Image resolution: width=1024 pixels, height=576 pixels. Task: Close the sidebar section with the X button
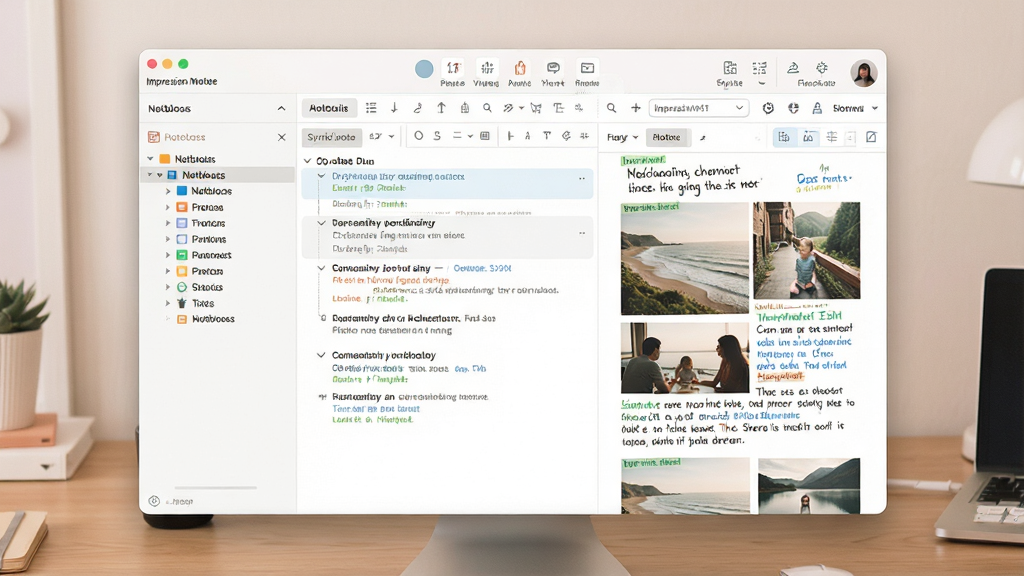[x=281, y=137]
